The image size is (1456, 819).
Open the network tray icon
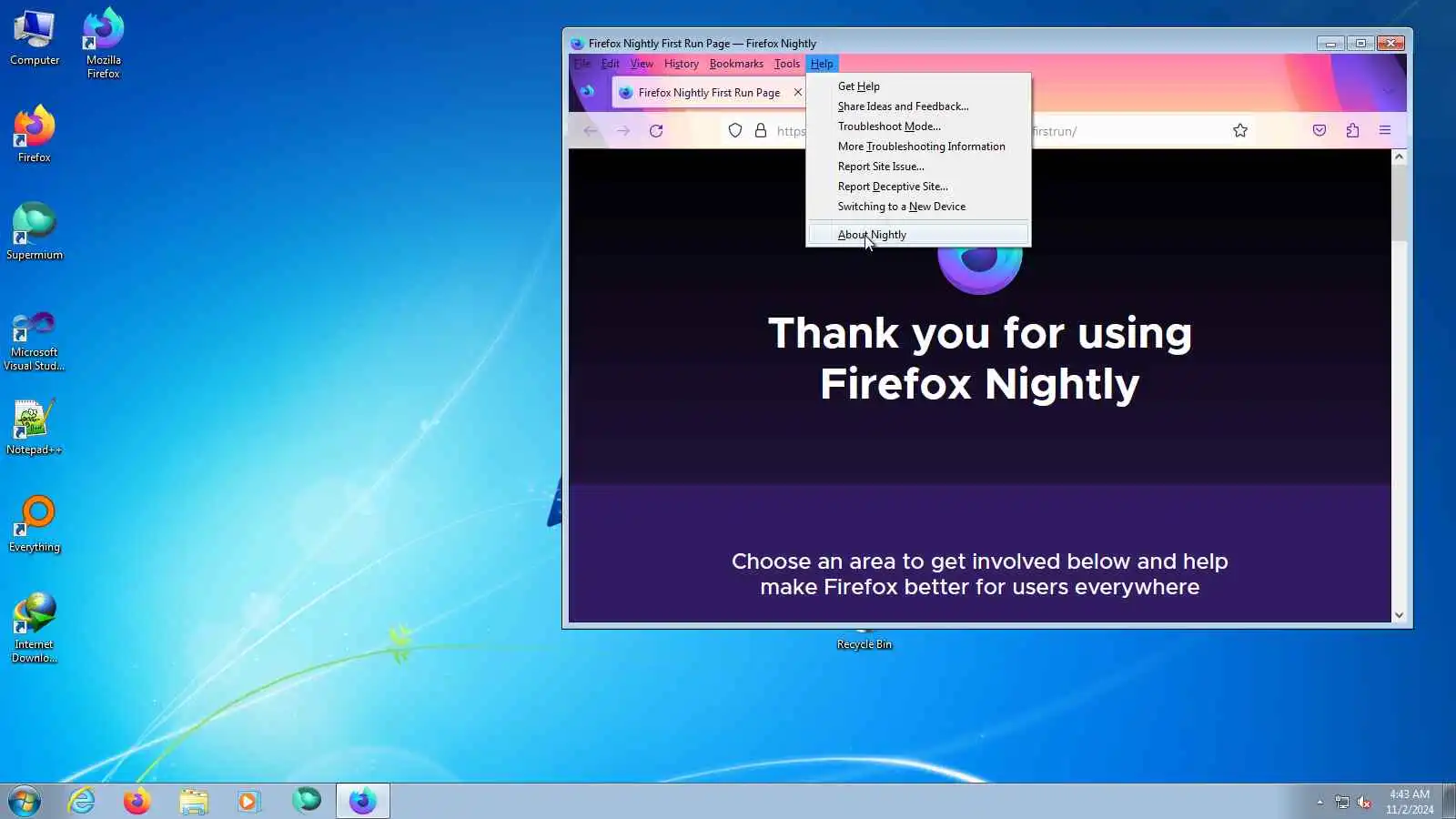pyautogui.click(x=1342, y=802)
